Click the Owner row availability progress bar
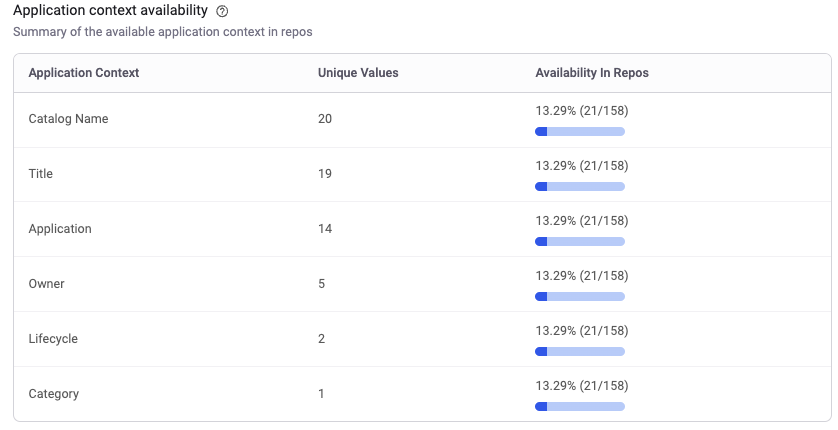 click(580, 296)
